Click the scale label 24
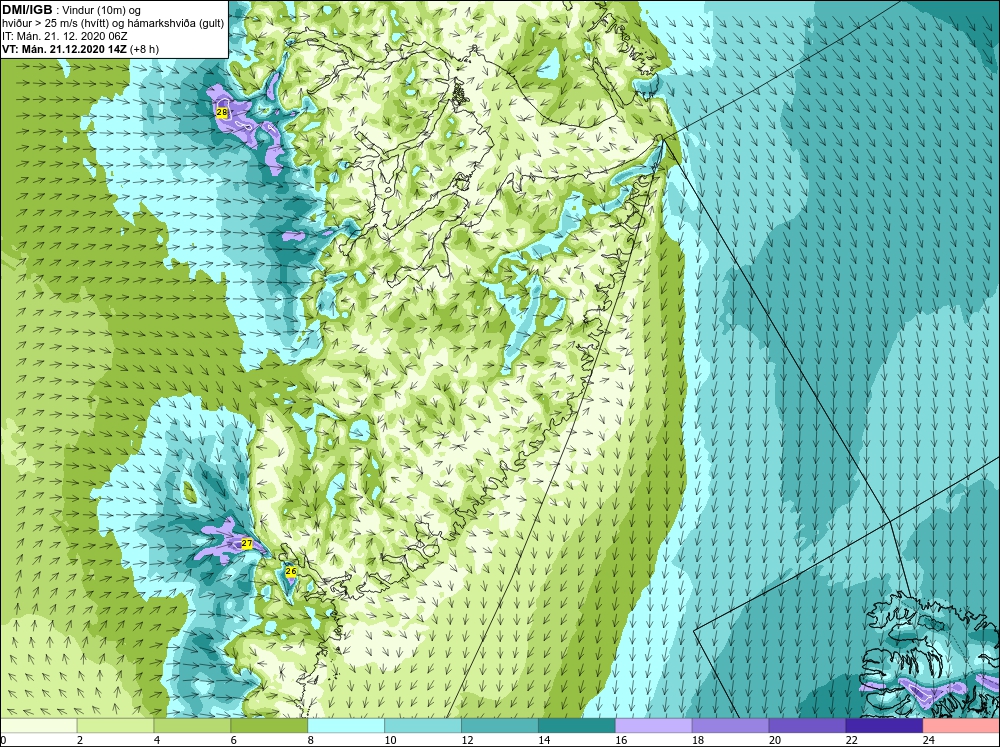This screenshot has height=747, width=1000. [929, 740]
